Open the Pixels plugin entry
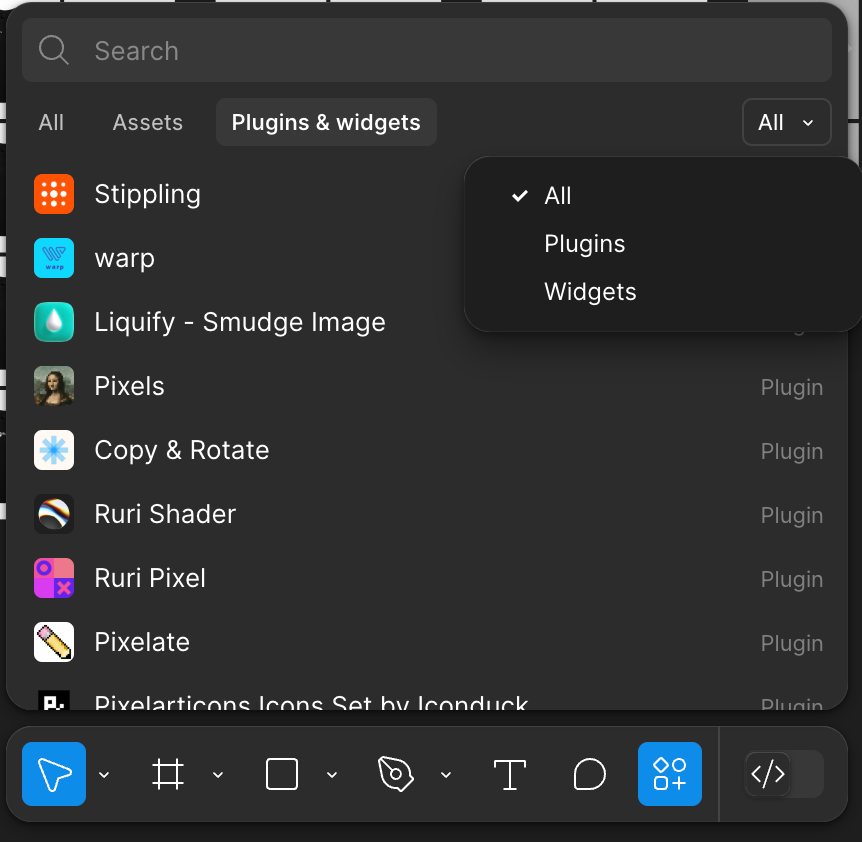The height and width of the screenshot is (842, 862). point(427,386)
